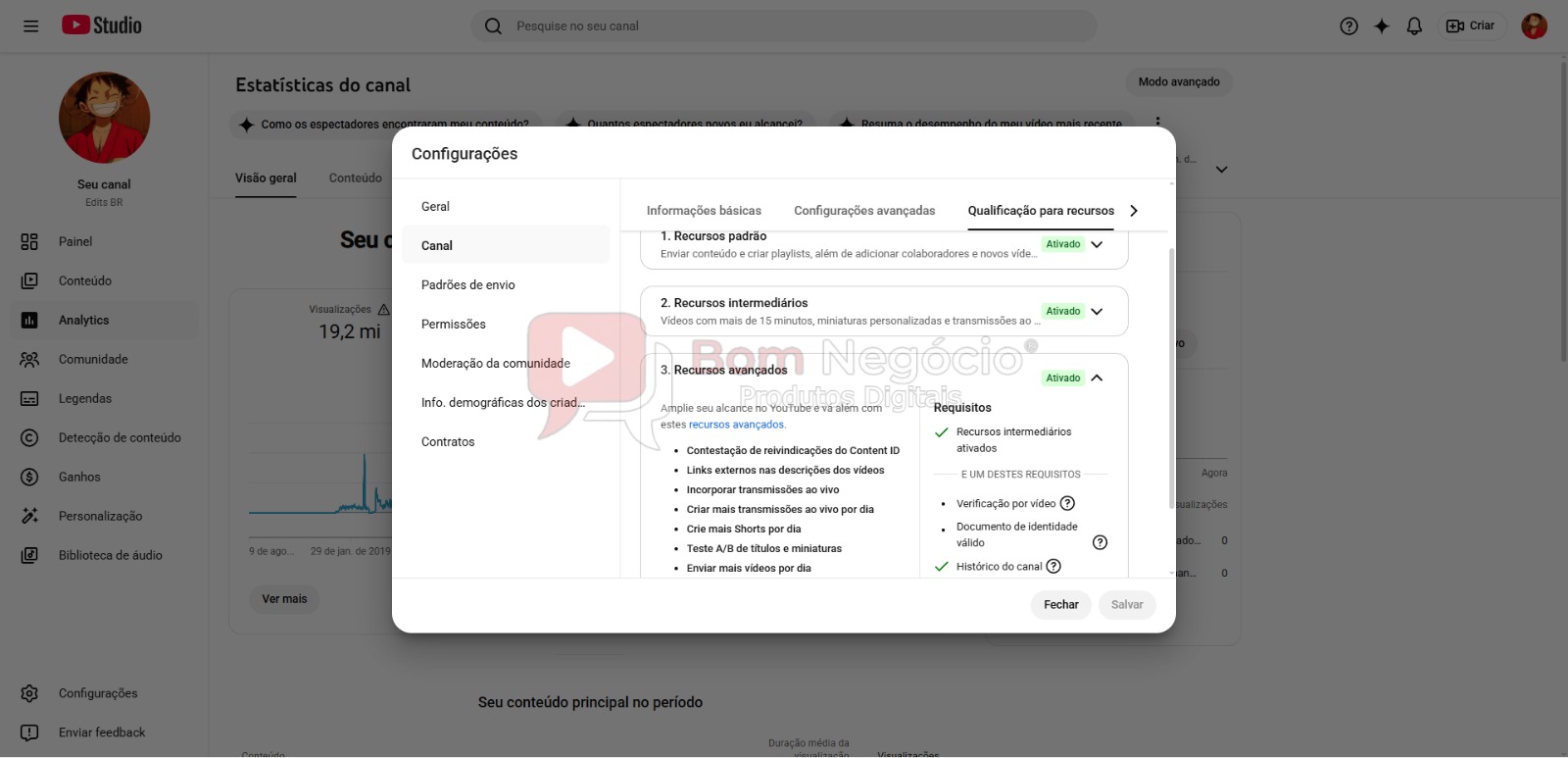Viewport: 1568px width, 758px height.
Task: Select Permissões section
Action: point(506,324)
